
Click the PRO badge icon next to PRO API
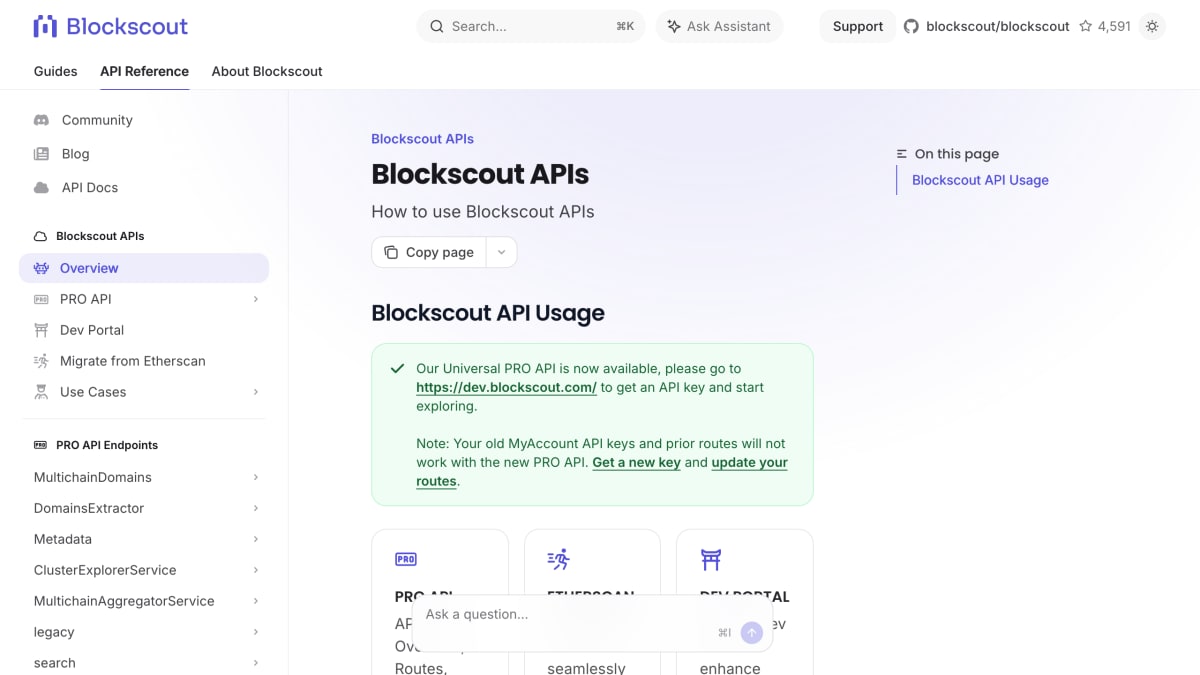point(41,299)
